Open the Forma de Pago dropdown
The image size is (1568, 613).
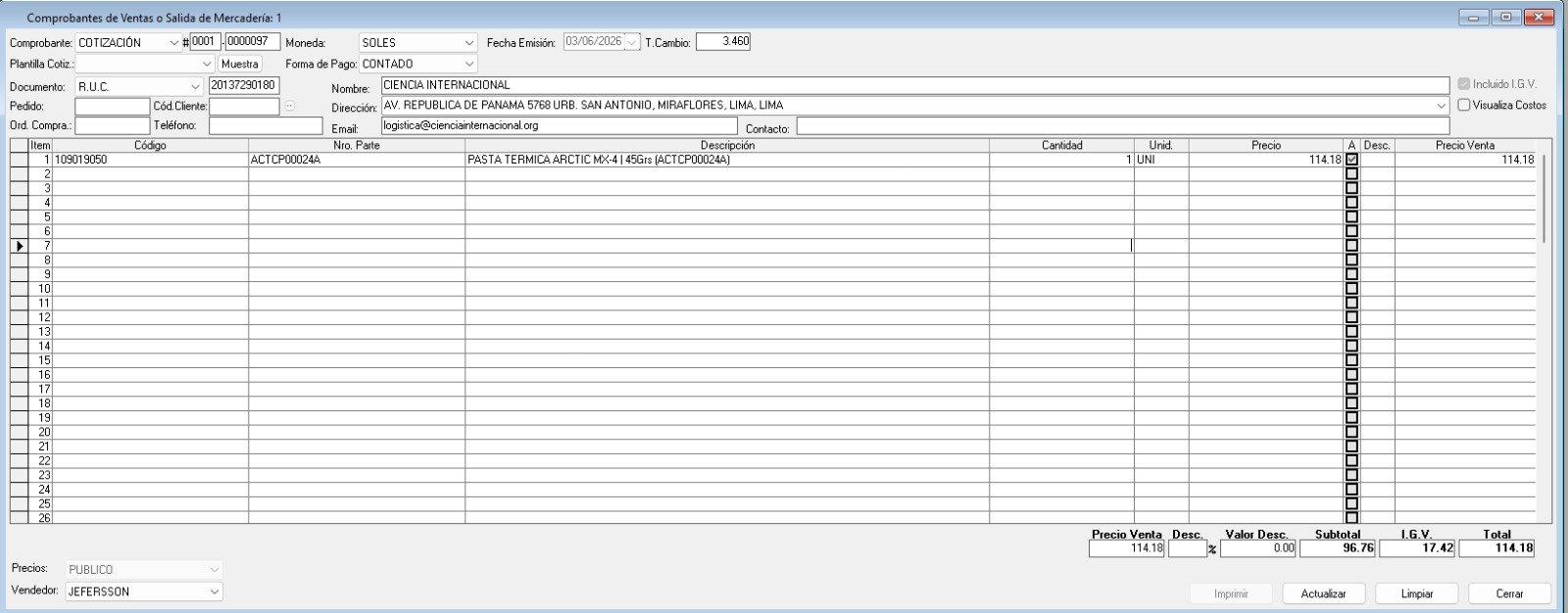pyautogui.click(x=468, y=64)
